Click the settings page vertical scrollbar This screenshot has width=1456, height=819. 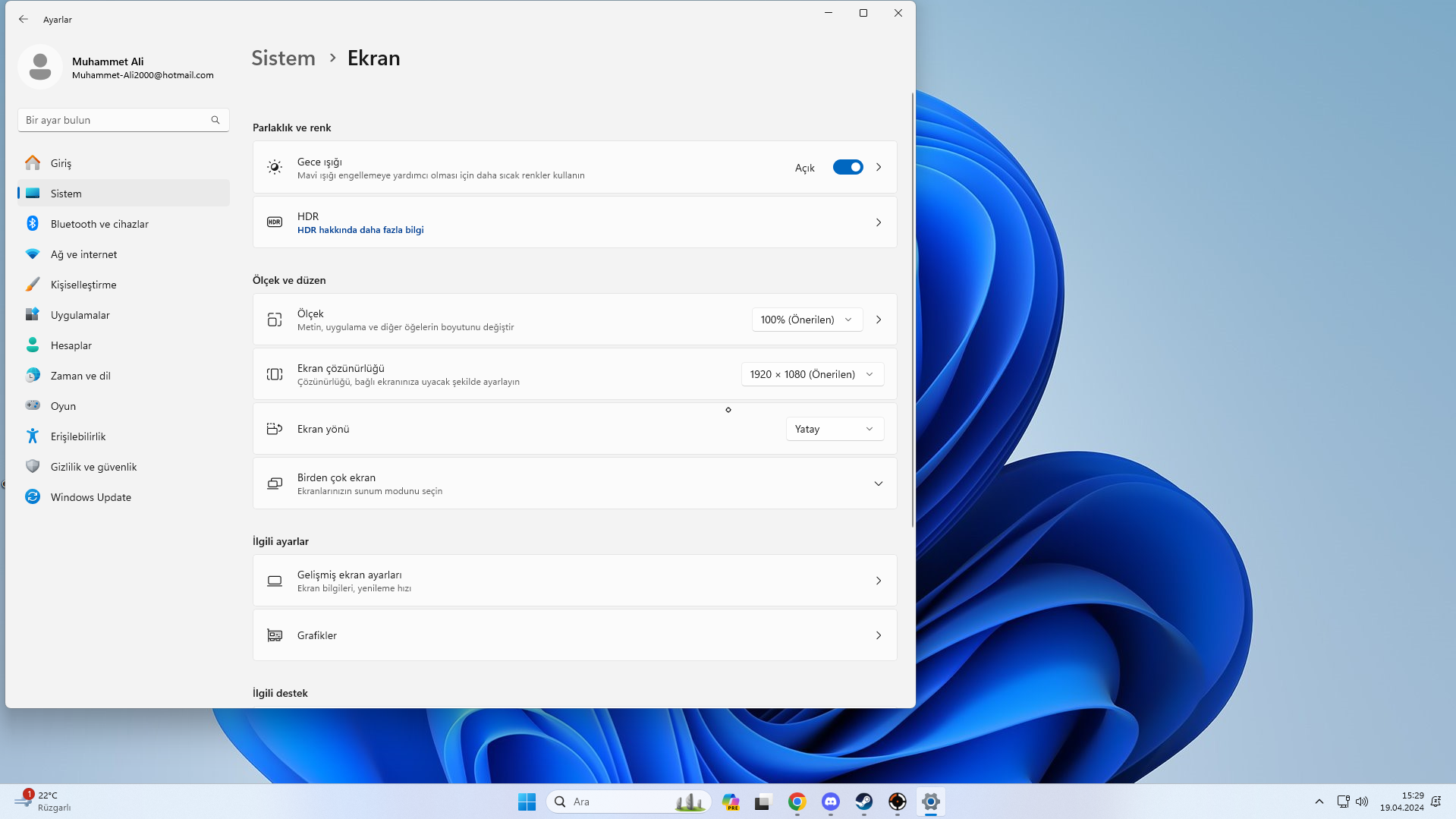click(x=912, y=310)
